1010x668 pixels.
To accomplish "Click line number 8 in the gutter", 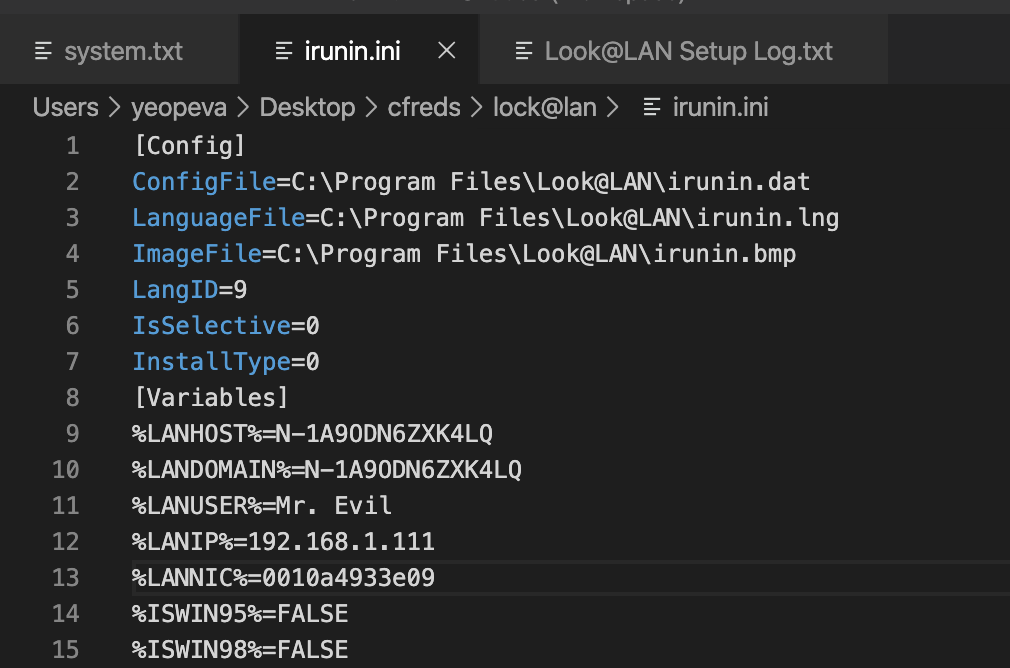I will tap(73, 397).
